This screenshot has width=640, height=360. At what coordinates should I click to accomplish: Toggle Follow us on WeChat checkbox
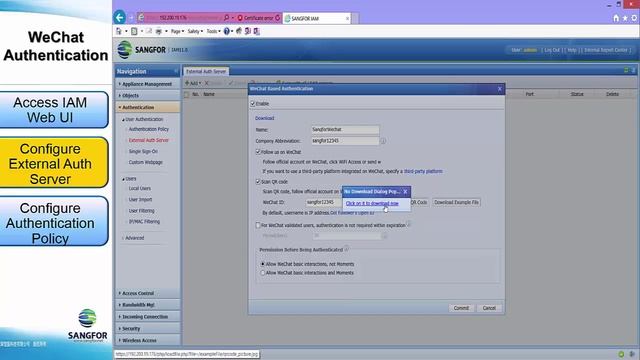(x=258, y=152)
